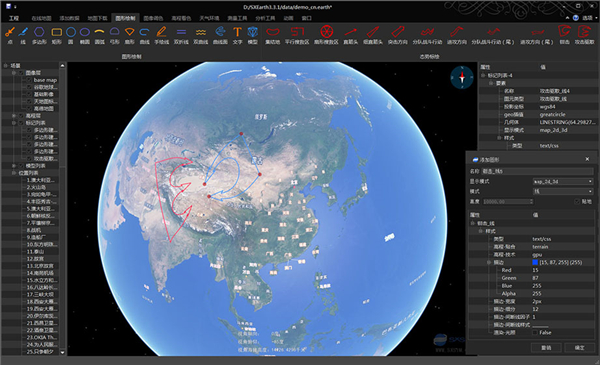
Task: Open the 工程 project menu
Action: [14, 18]
